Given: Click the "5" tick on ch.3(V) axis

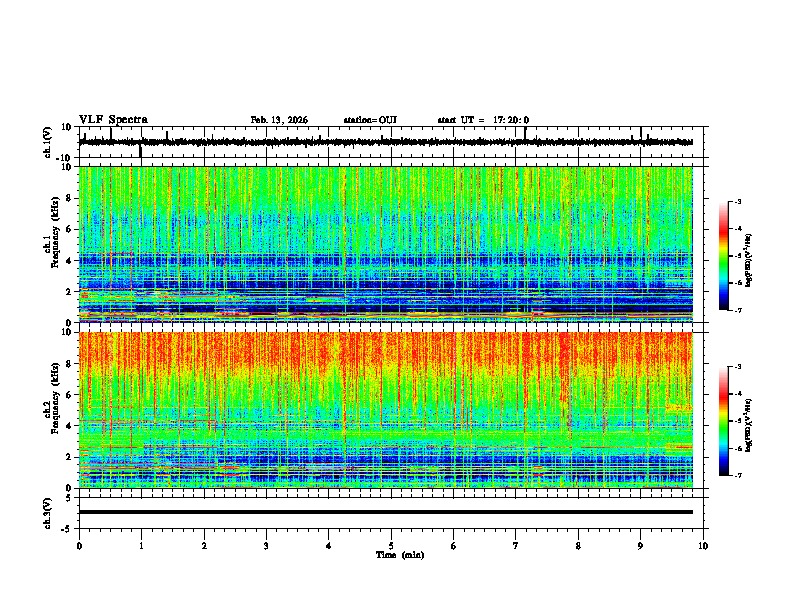Looking at the screenshot, I should 69,498.
